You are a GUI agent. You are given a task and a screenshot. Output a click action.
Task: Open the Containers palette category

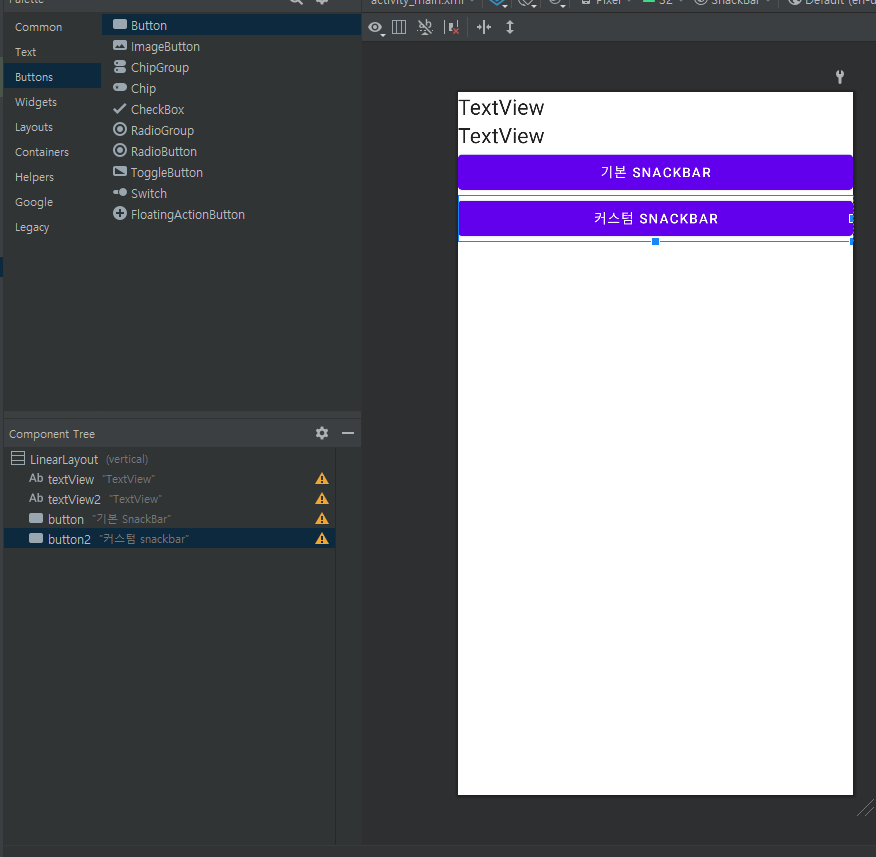tap(53, 152)
